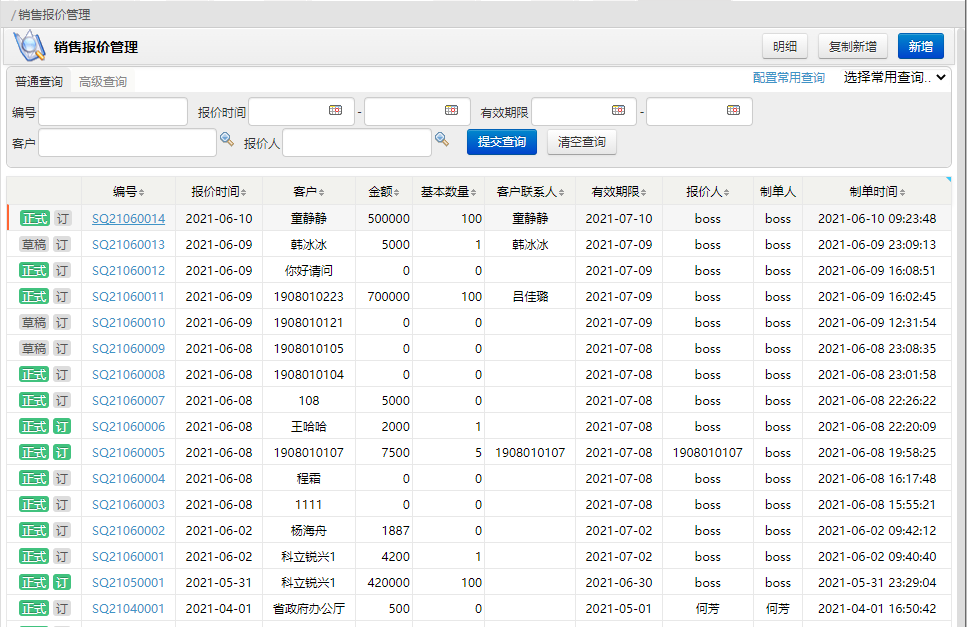
Task: Click the 提交查询 button
Action: 501,142
